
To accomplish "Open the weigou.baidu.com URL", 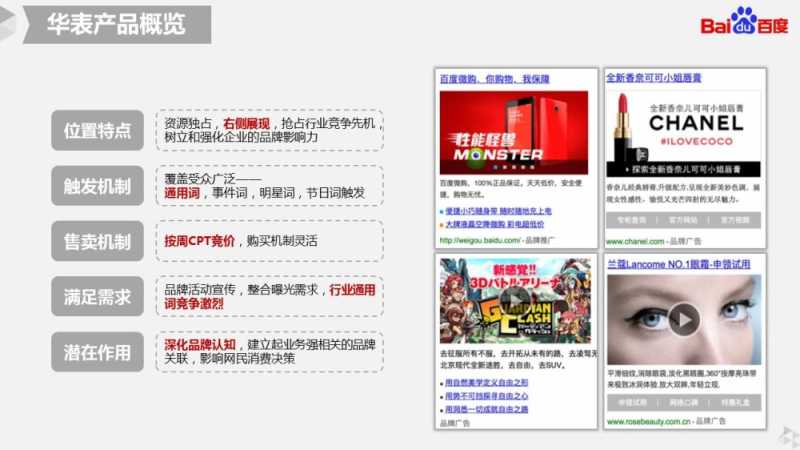I will tap(480, 240).
